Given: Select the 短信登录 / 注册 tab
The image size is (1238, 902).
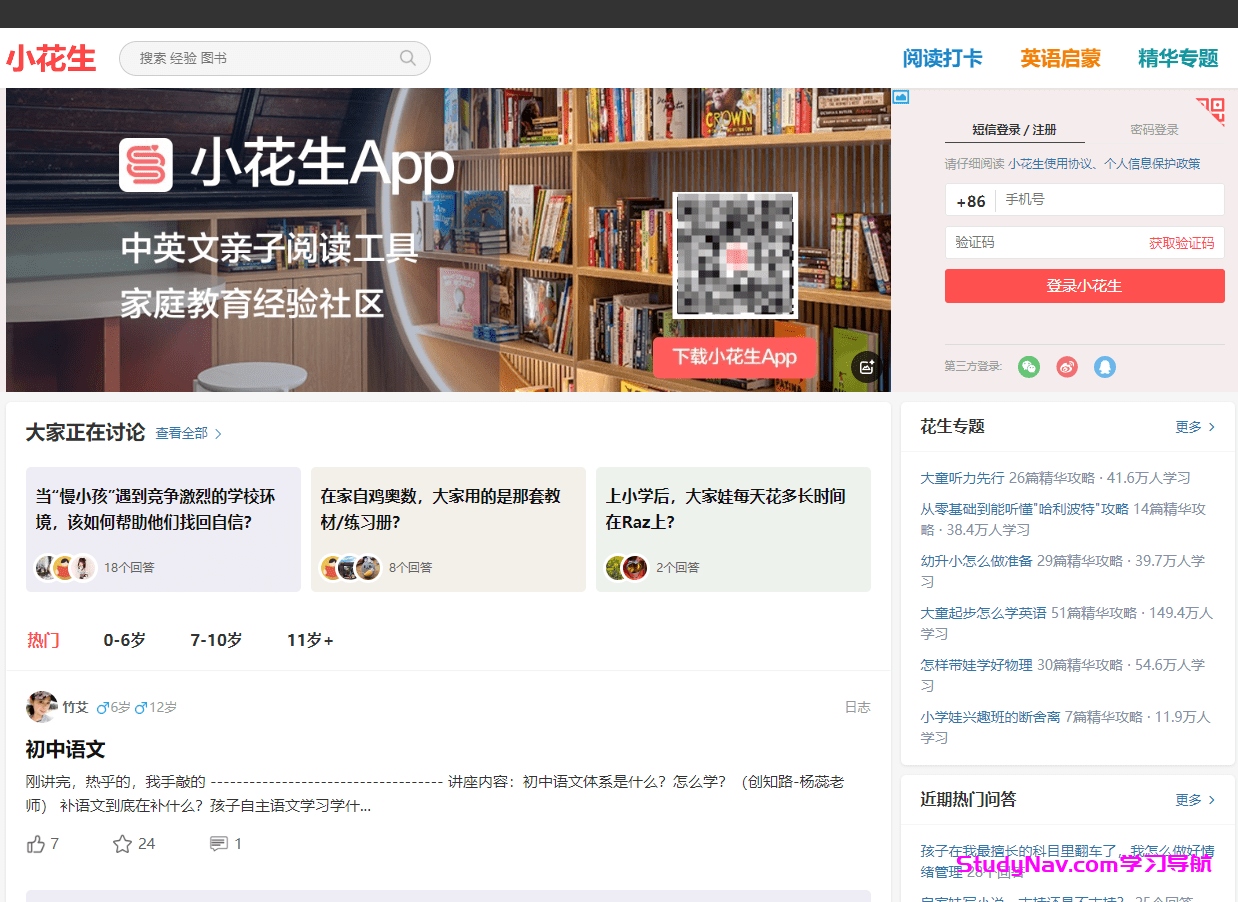Looking at the screenshot, I should pyautogui.click(x=1014, y=130).
